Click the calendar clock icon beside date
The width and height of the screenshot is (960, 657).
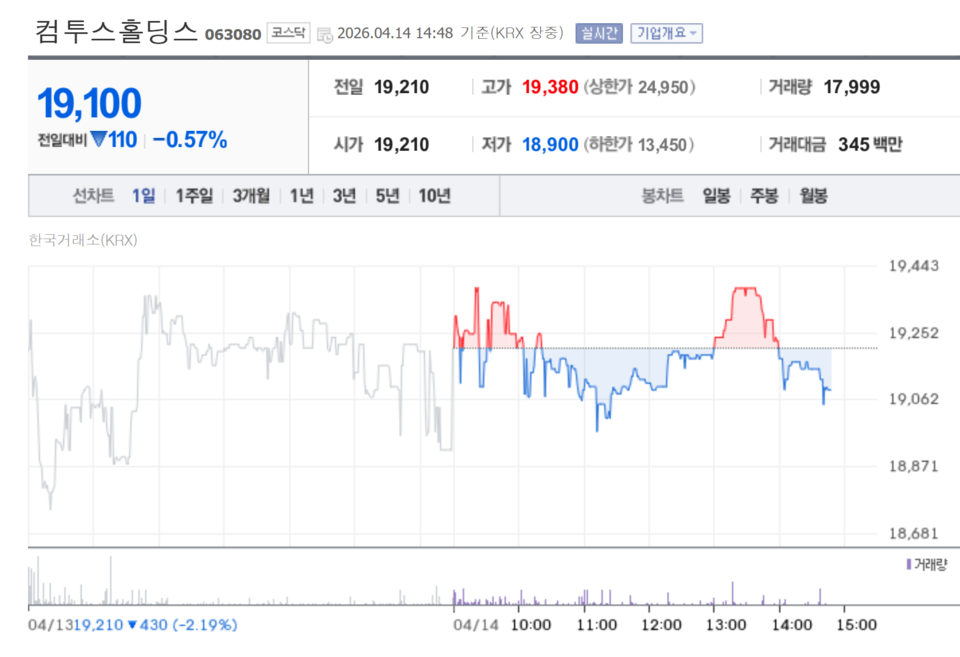tap(325, 35)
